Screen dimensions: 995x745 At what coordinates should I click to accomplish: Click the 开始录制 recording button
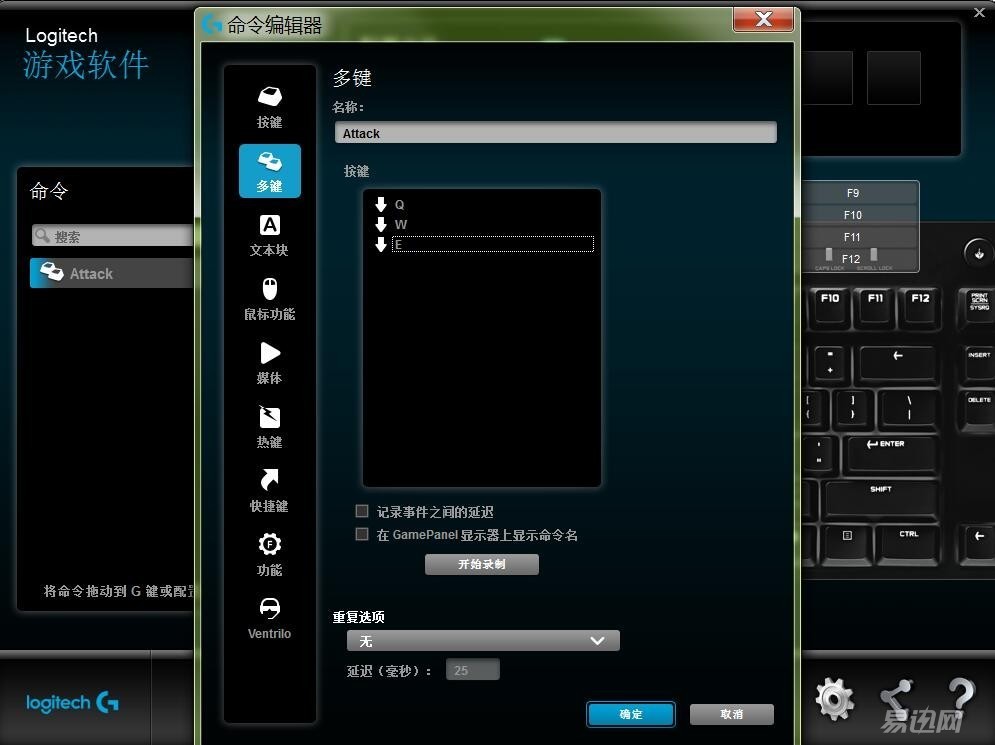coord(482,563)
